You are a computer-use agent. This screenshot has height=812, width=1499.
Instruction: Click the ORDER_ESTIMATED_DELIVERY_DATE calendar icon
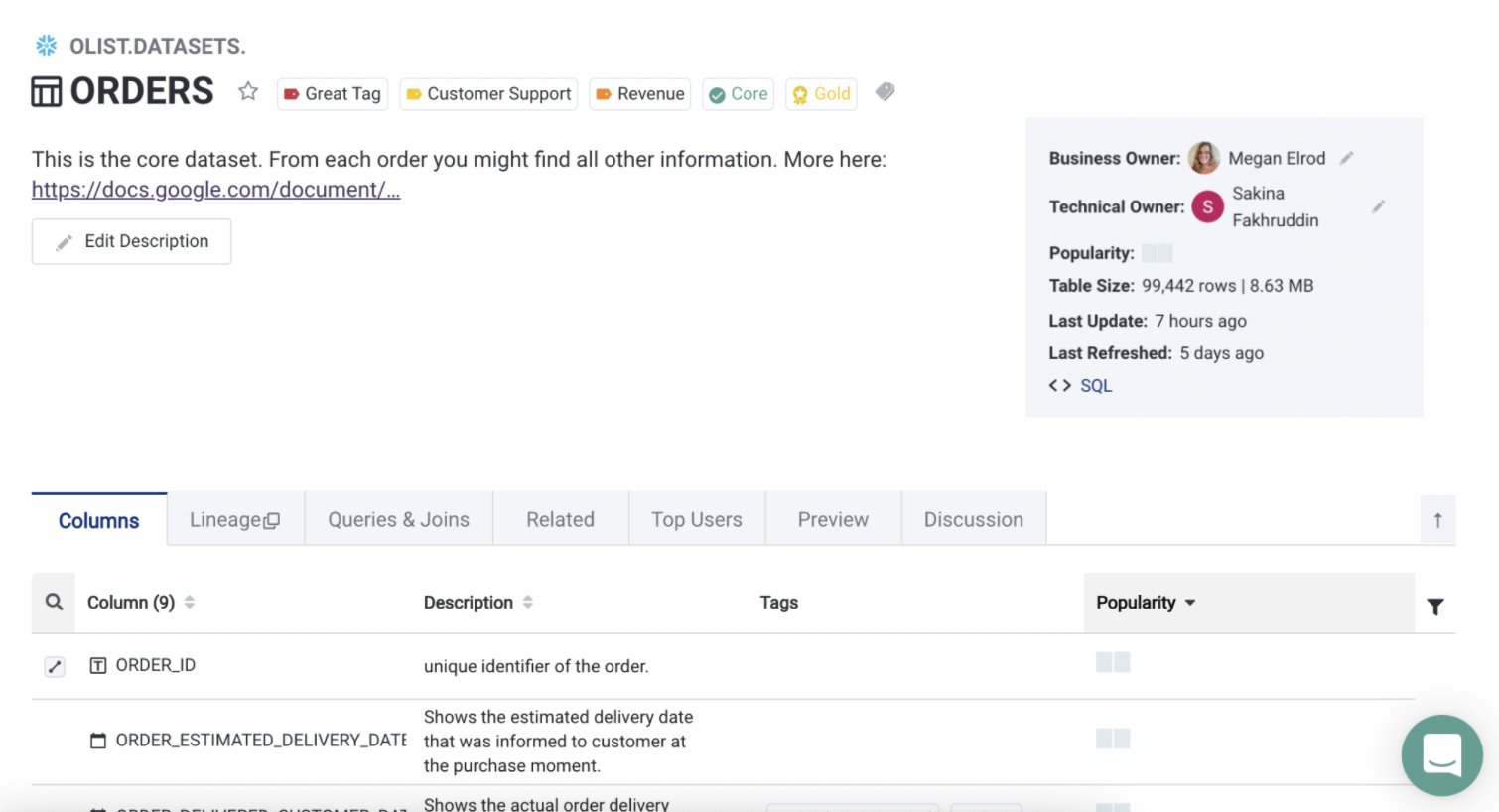point(98,741)
